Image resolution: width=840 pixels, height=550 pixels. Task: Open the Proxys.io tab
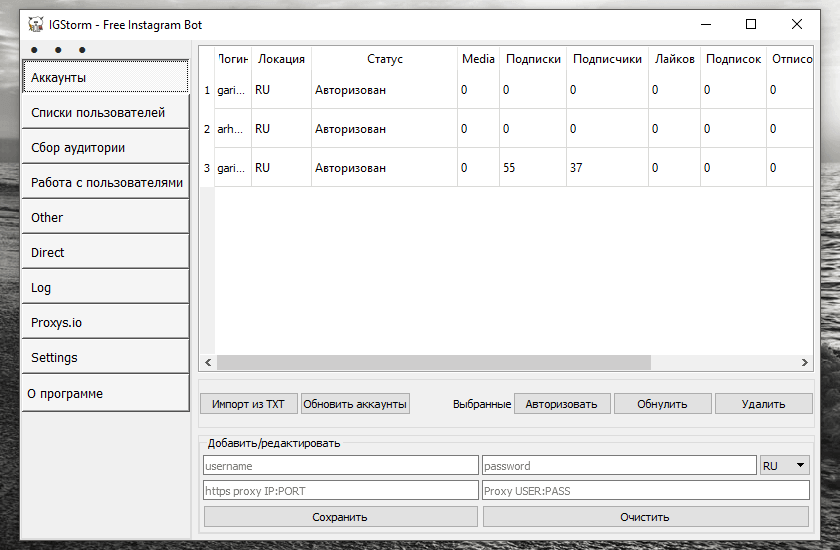(106, 322)
